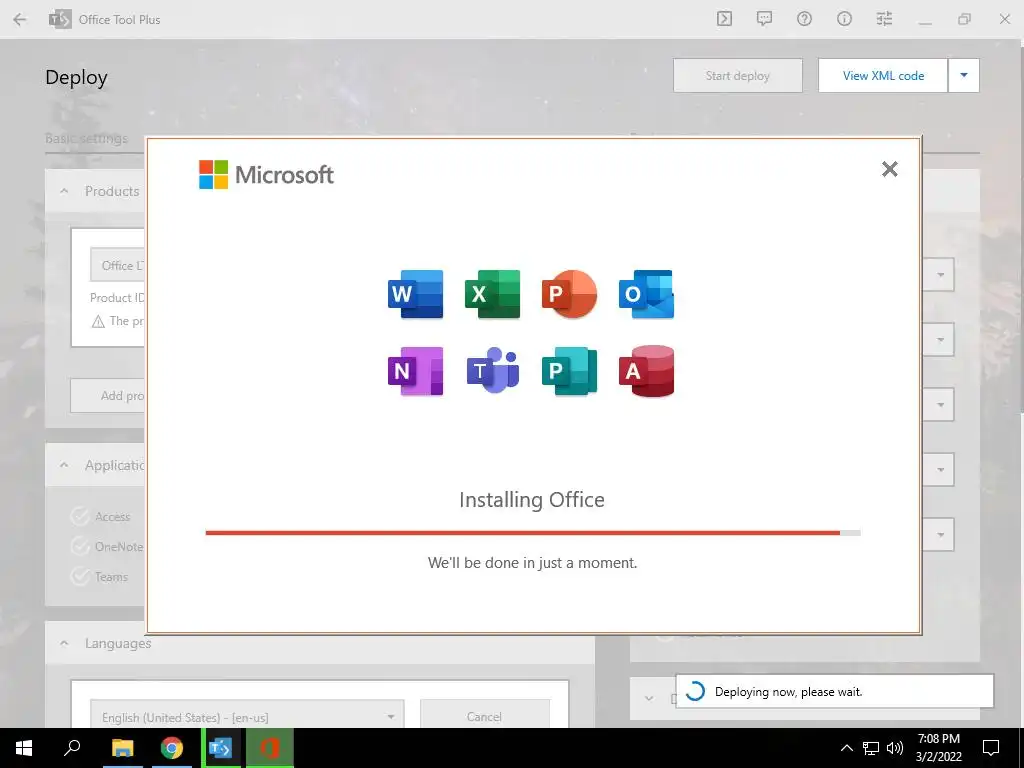Image resolution: width=1024 pixels, height=768 pixels.
Task: Click the Microsoft logo in installer dialog
Action: pos(266,174)
